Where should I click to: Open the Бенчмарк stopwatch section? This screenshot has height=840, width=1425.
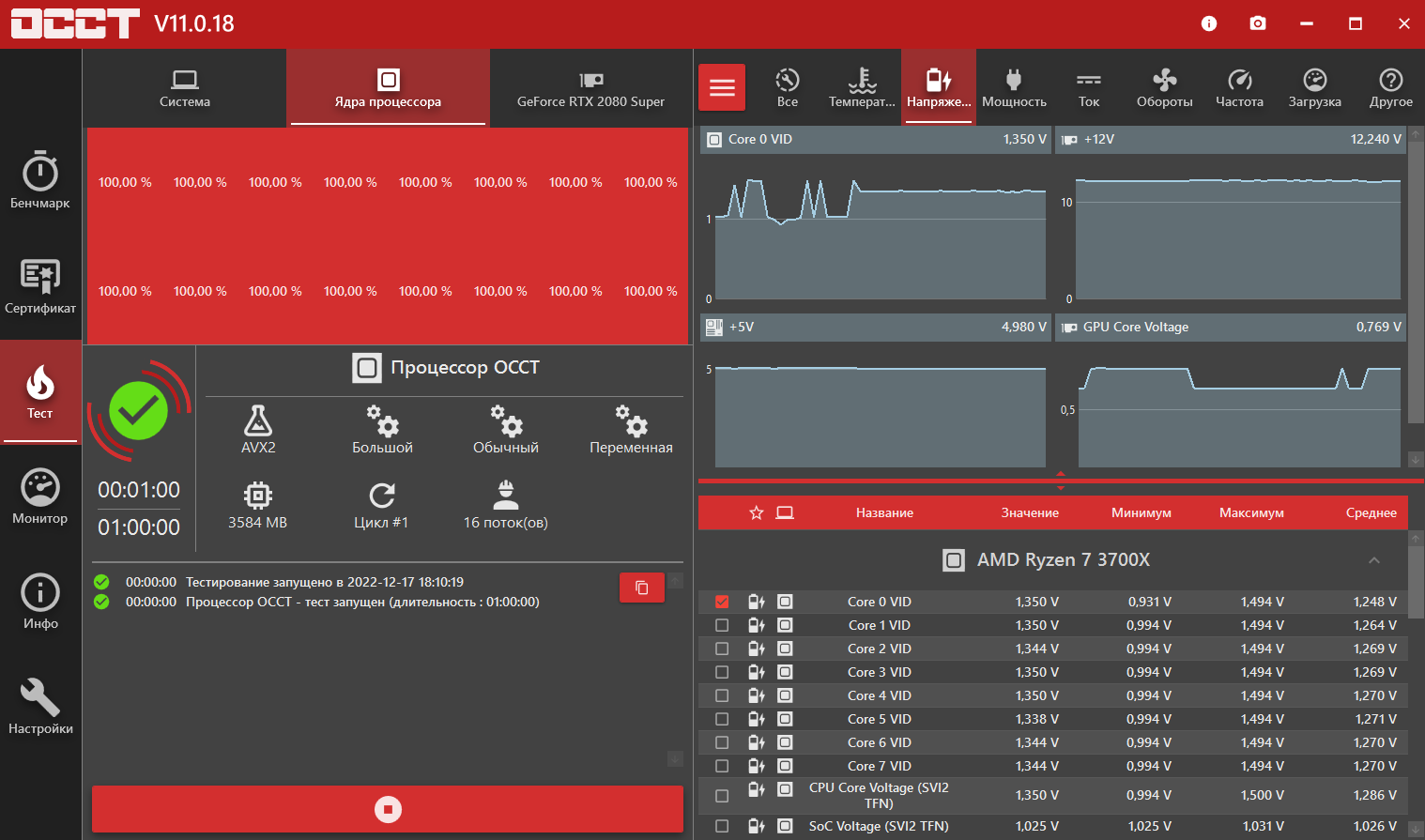(x=40, y=179)
